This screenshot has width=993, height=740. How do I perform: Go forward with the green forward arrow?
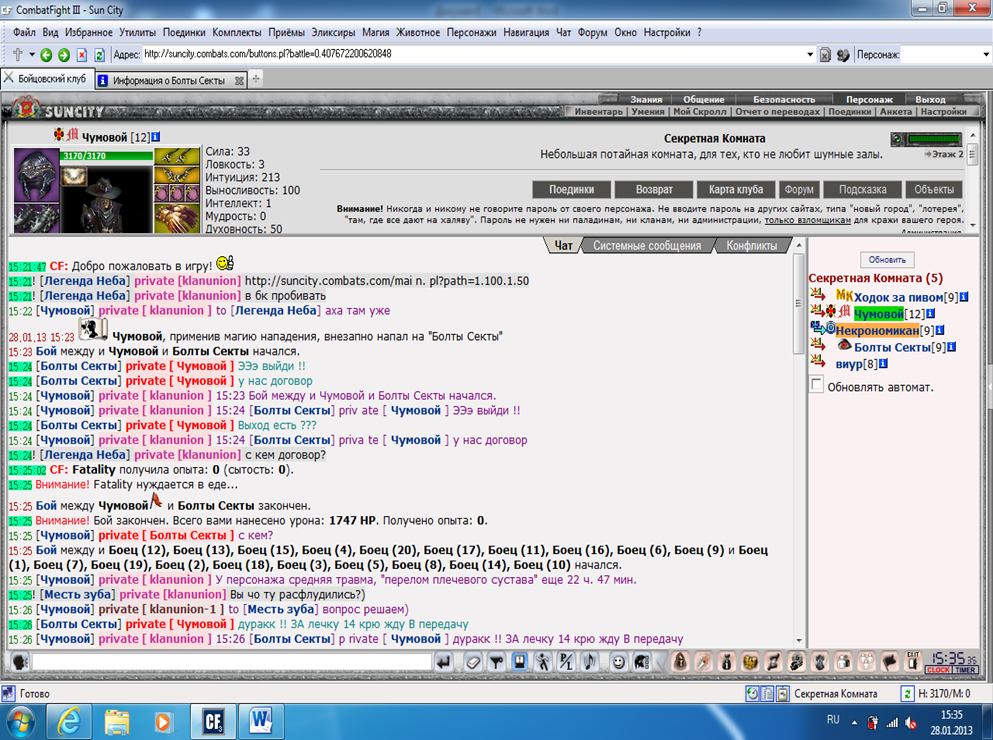click(64, 55)
